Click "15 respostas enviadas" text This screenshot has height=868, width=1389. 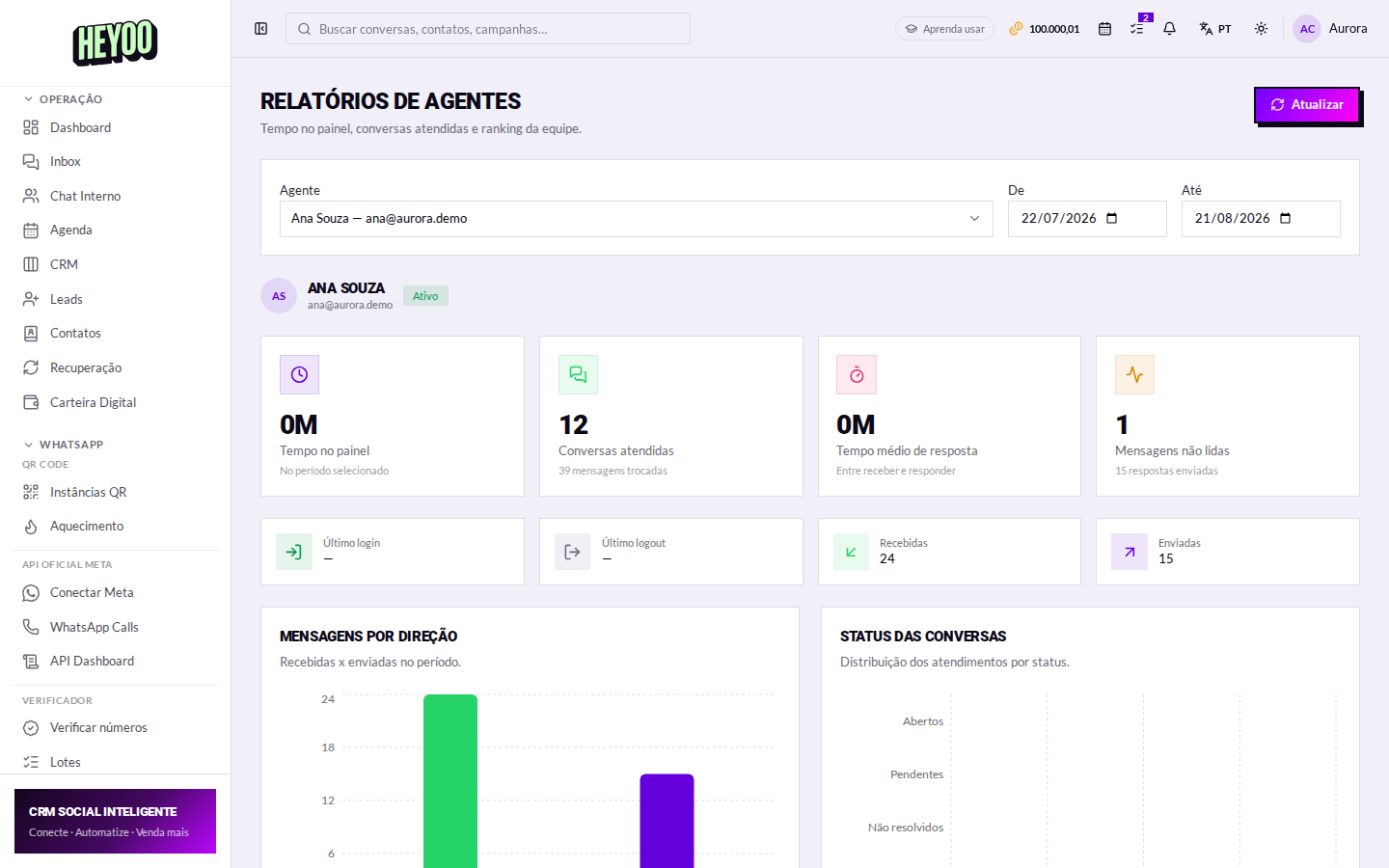coord(1166,471)
